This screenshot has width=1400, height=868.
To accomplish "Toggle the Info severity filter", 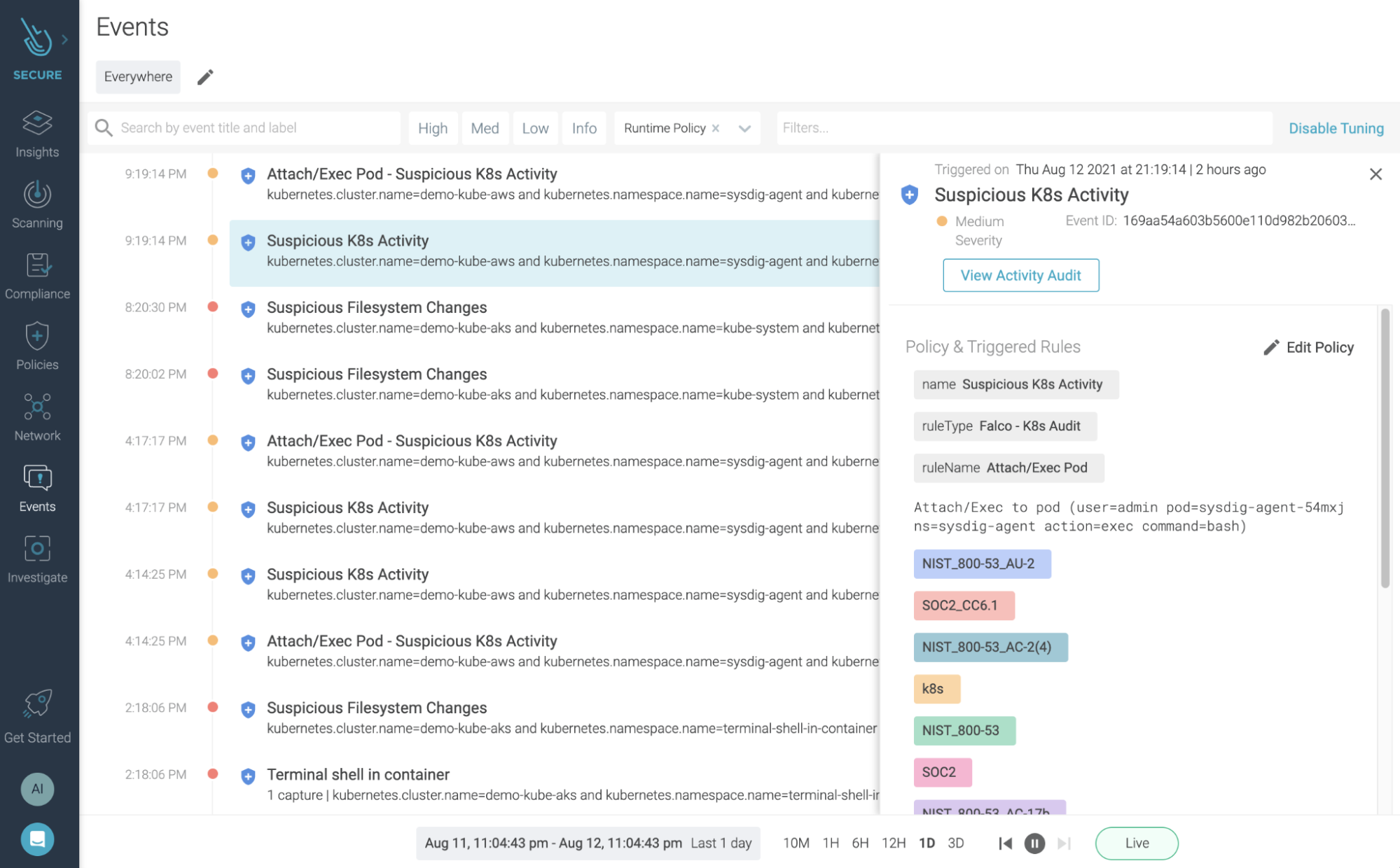I will pos(584,127).
